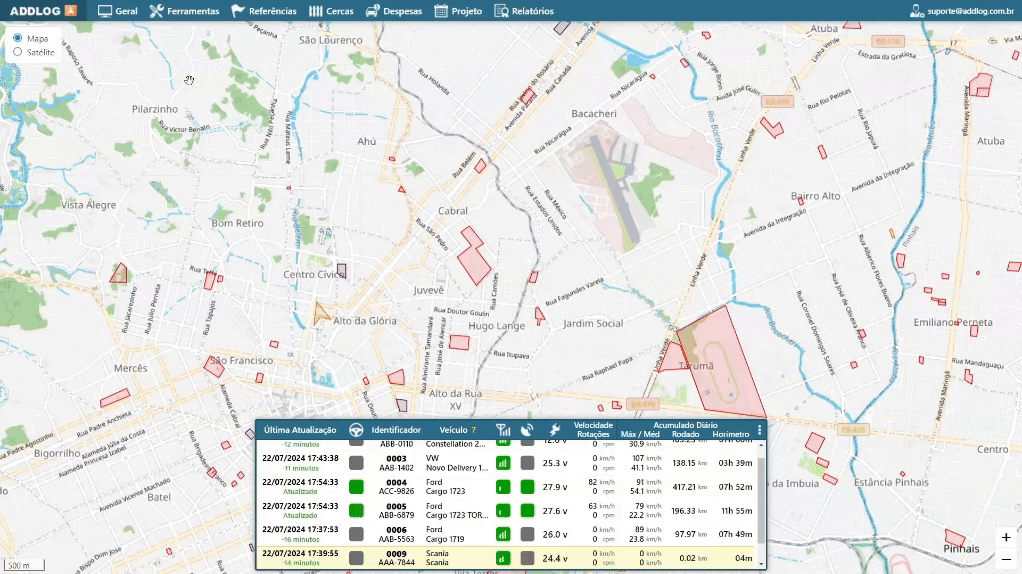Click the ADDLOG logo icon
1022x574 pixels.
point(69,11)
